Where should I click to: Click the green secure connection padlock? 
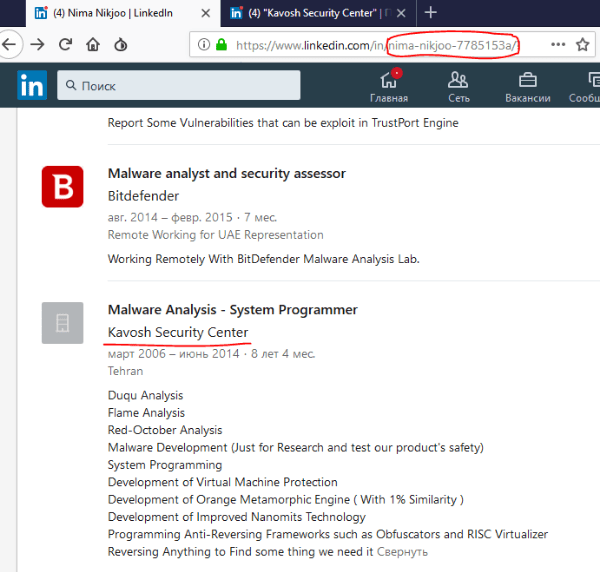click(x=221, y=45)
